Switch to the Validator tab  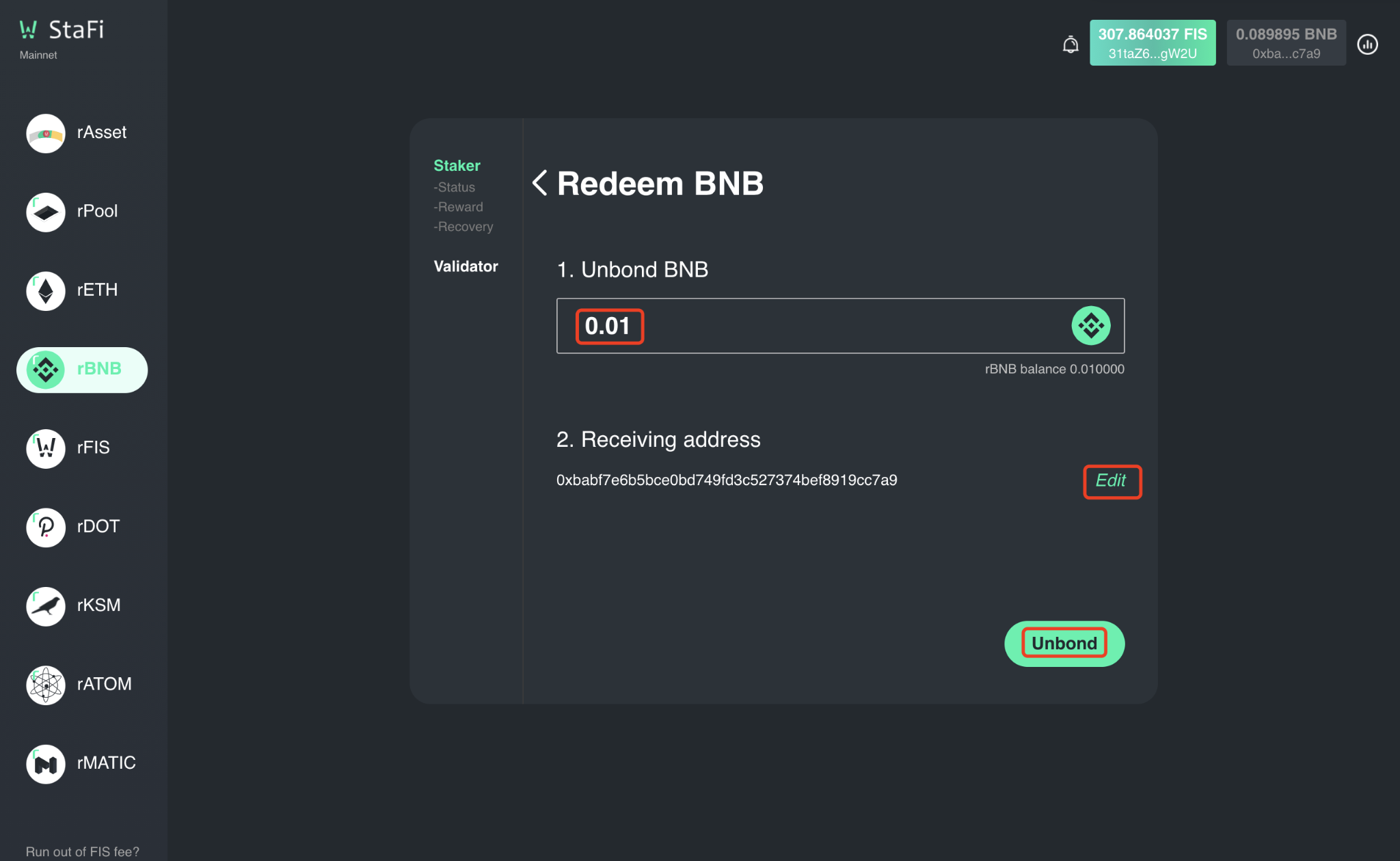coord(466,266)
